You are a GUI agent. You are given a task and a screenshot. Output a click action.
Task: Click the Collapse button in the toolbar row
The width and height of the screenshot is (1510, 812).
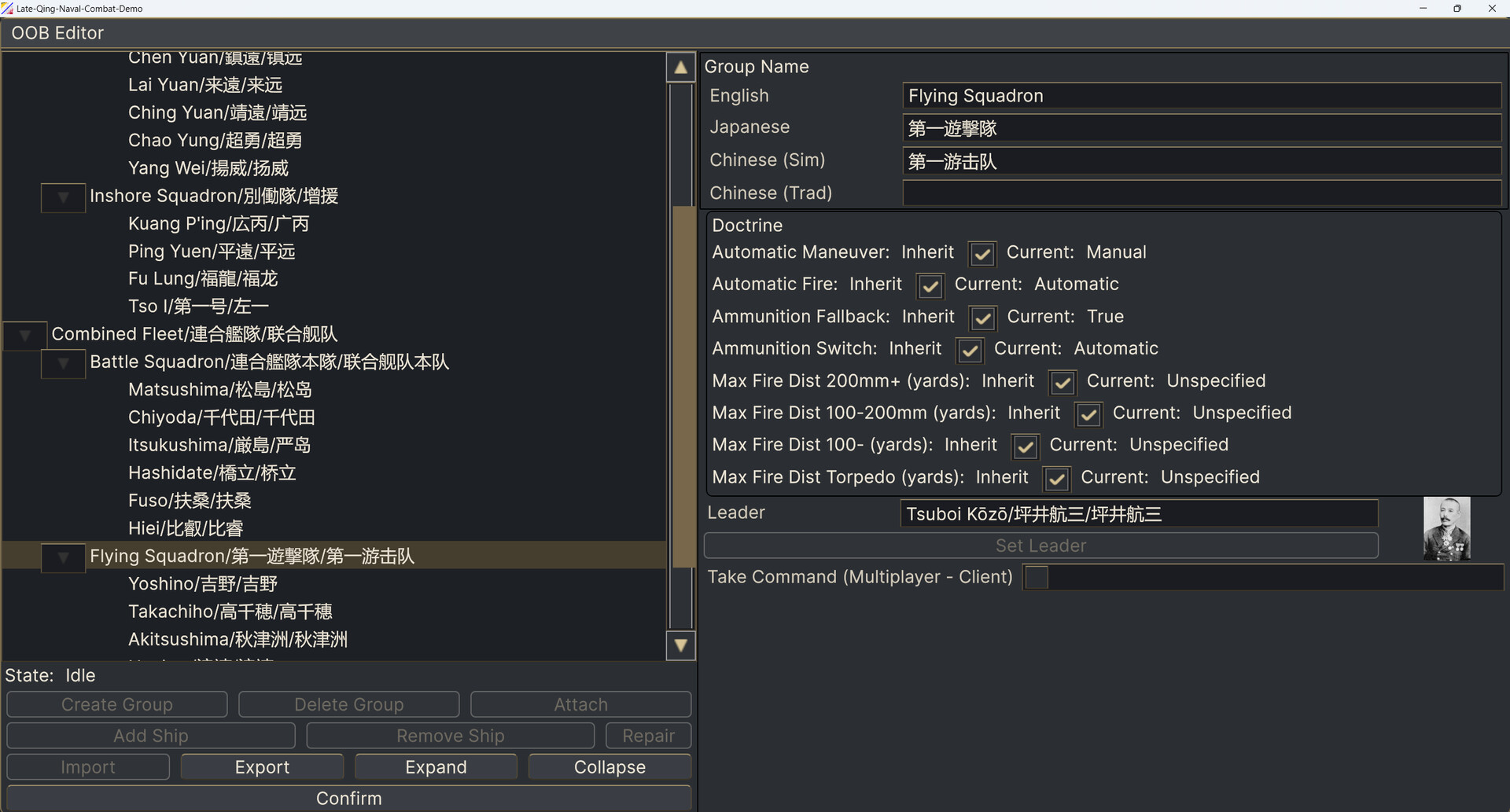click(x=609, y=766)
